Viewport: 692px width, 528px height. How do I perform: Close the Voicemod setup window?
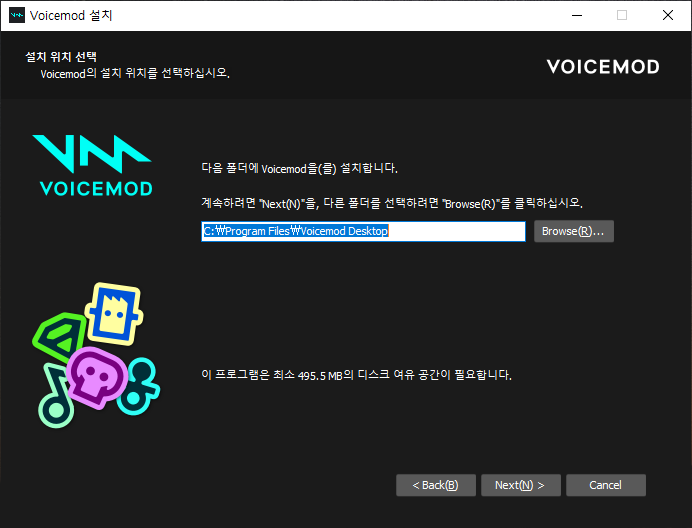tap(668, 15)
